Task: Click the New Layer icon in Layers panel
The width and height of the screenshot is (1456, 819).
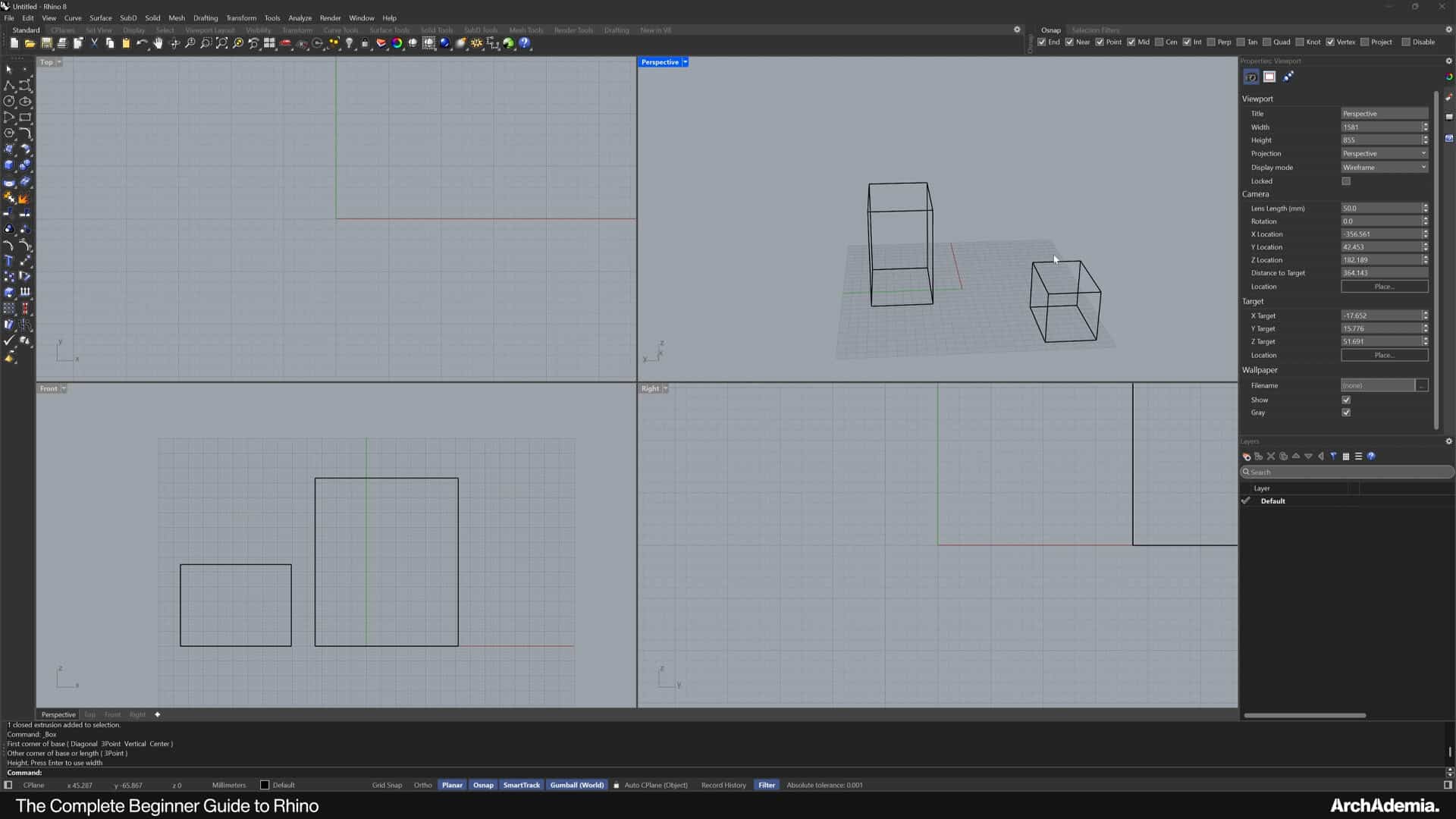Action: pos(1246,457)
